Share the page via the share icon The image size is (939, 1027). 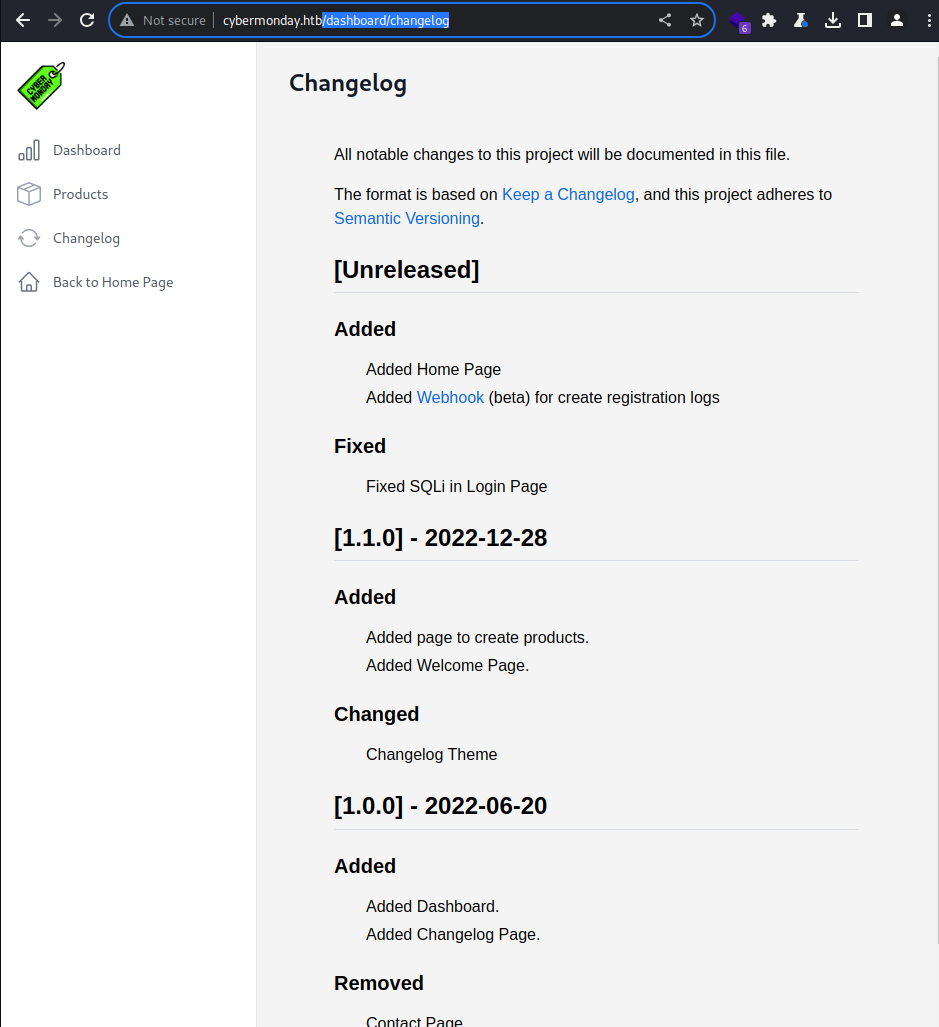[x=665, y=20]
